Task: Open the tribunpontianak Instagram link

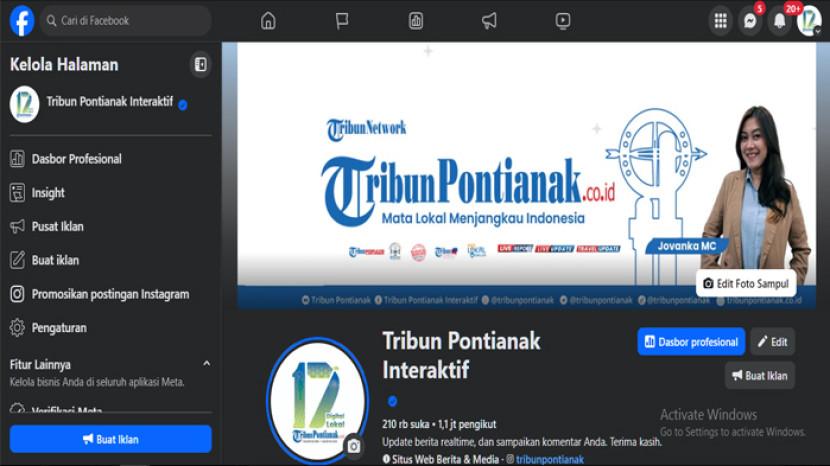Action: coord(549,459)
